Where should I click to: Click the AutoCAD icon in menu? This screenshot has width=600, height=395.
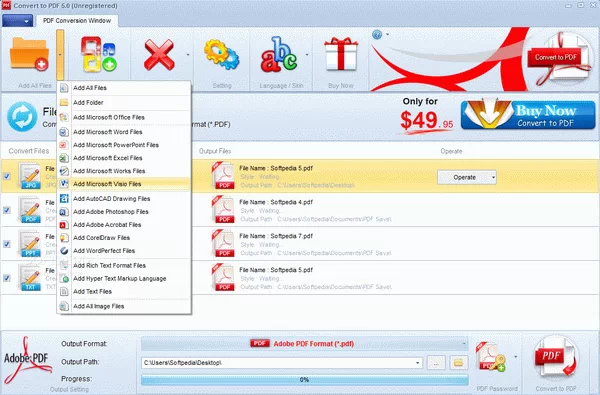(x=64, y=199)
